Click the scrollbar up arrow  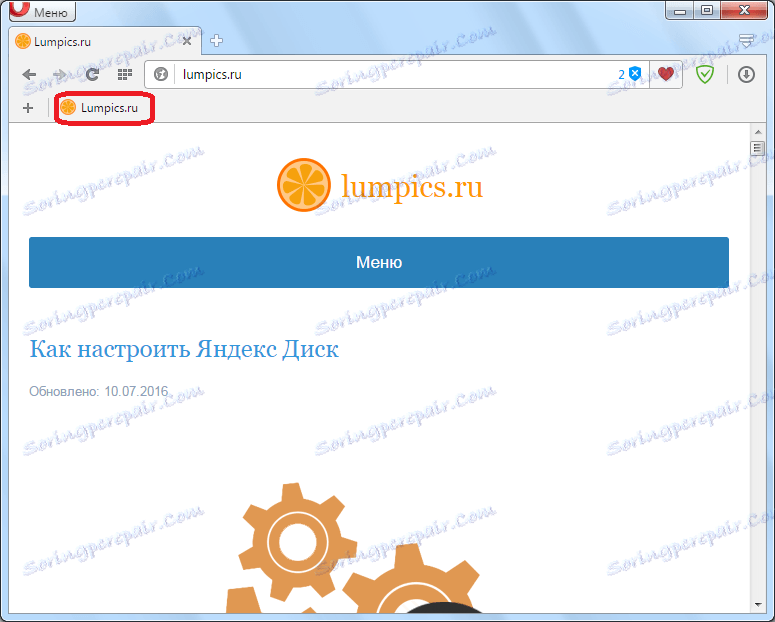(x=758, y=132)
